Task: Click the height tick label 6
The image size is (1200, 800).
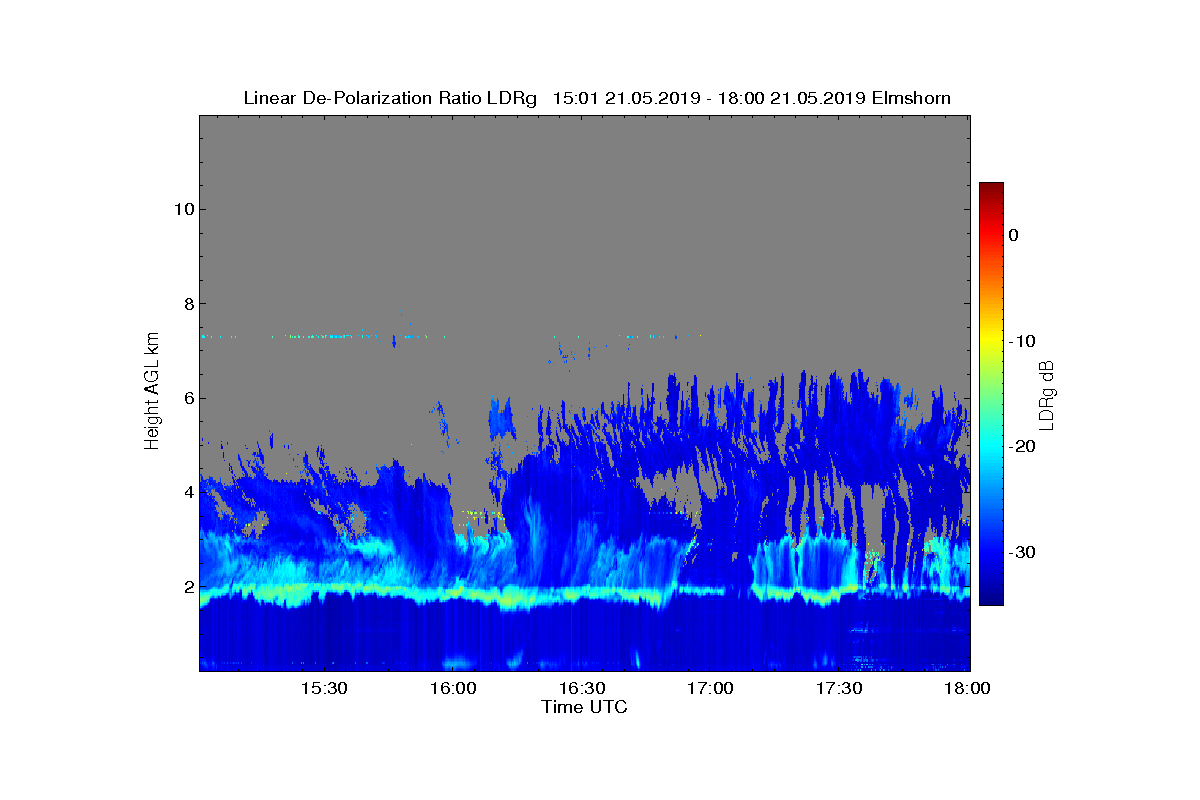Action: pos(187,398)
